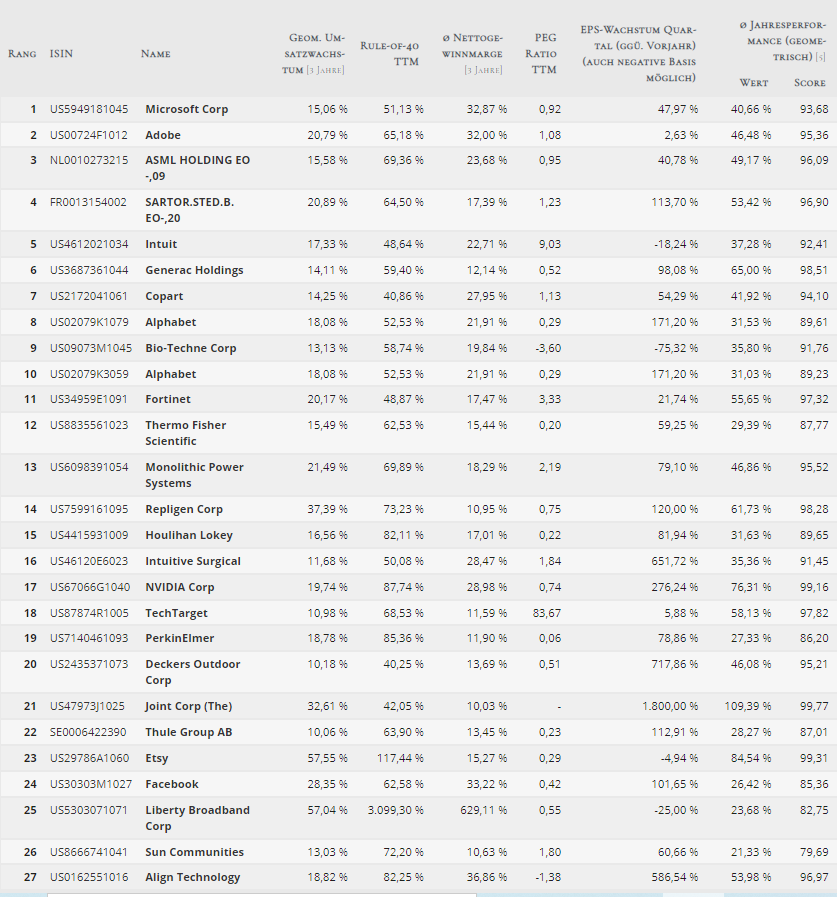Click the PerkinElmer name

coord(180,638)
